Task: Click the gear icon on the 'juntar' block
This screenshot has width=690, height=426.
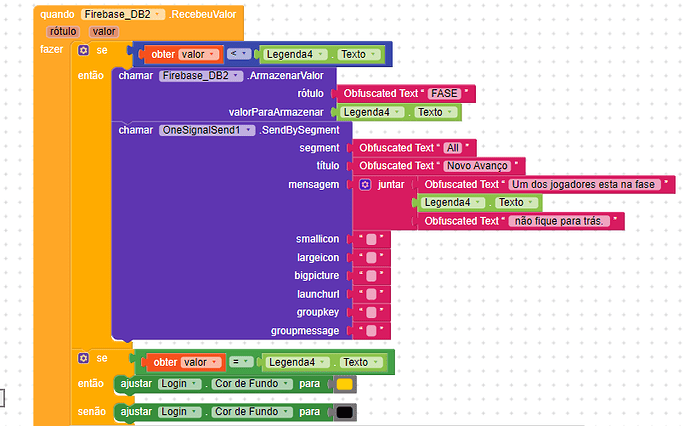Action: (365, 184)
